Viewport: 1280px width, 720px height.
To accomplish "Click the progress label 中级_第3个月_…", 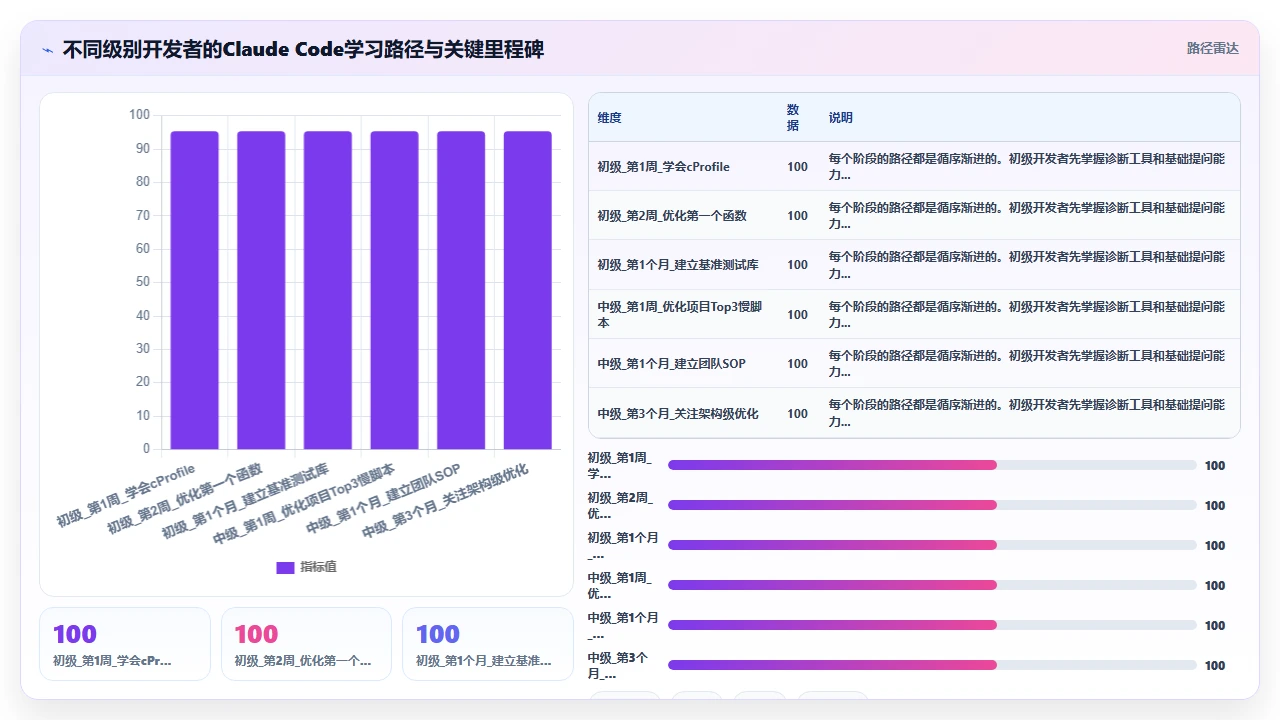I will click(x=620, y=665).
